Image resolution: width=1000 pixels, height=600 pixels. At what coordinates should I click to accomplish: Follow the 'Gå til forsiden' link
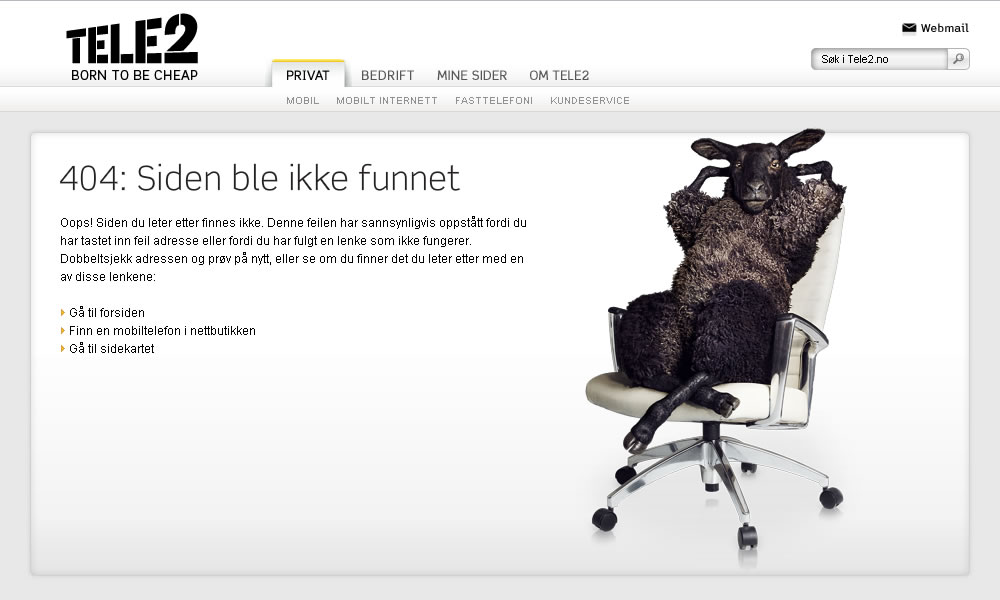pyautogui.click(x=107, y=312)
